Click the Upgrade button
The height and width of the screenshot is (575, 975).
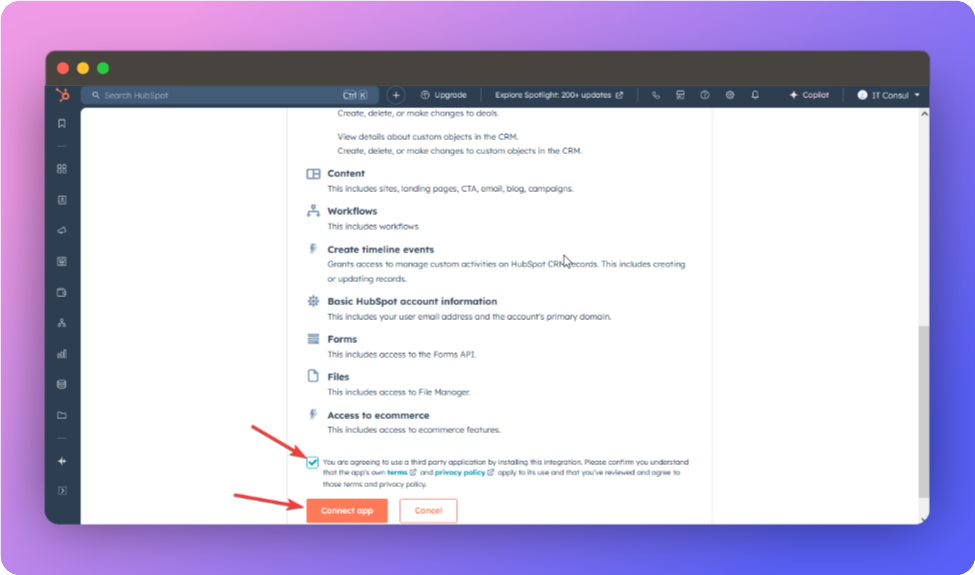[x=443, y=95]
